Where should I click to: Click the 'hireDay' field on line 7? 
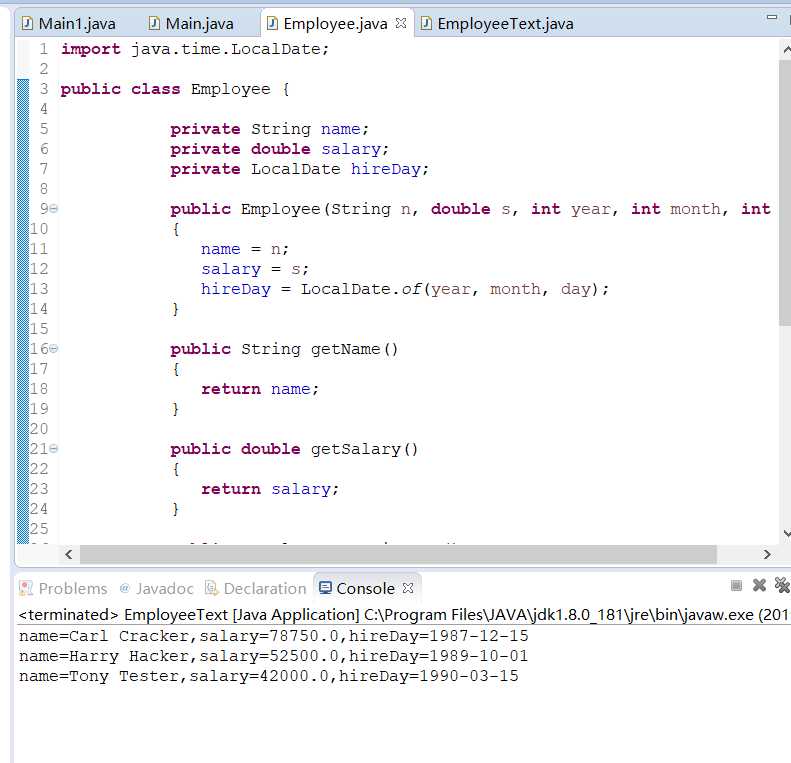(386, 169)
